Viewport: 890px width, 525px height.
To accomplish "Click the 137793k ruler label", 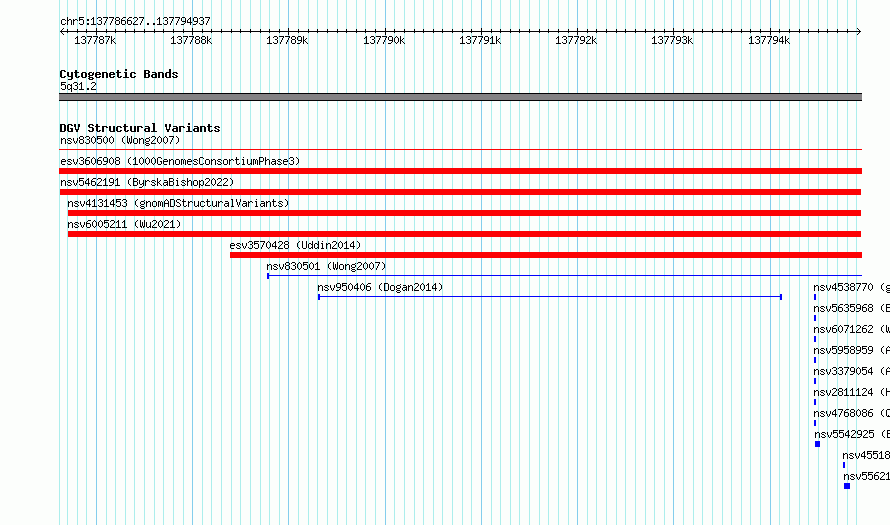I will (x=672, y=40).
